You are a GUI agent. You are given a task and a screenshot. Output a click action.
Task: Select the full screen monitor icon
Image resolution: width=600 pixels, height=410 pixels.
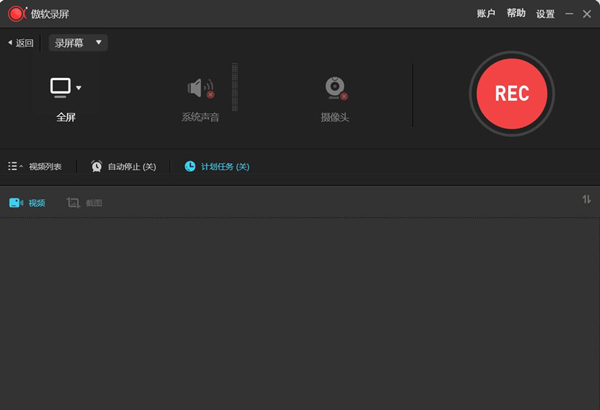tap(60, 88)
